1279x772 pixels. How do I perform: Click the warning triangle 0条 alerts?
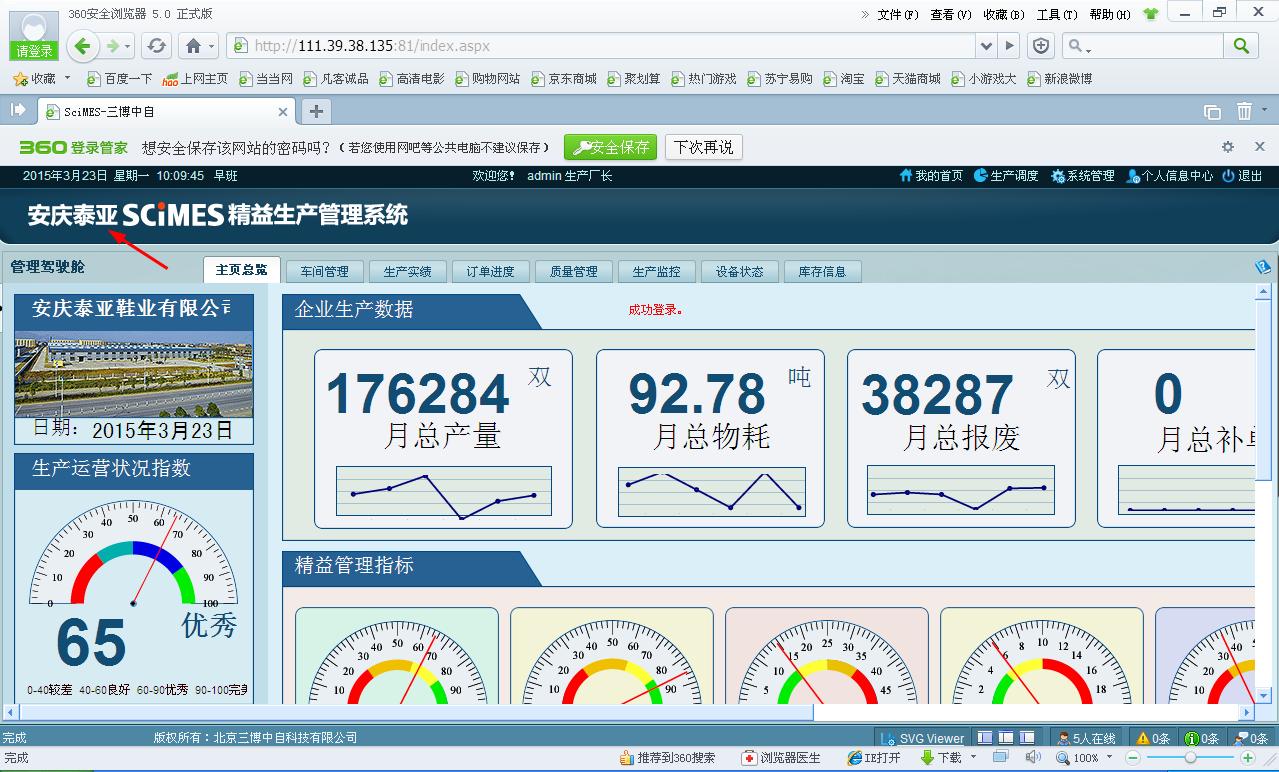point(1152,738)
